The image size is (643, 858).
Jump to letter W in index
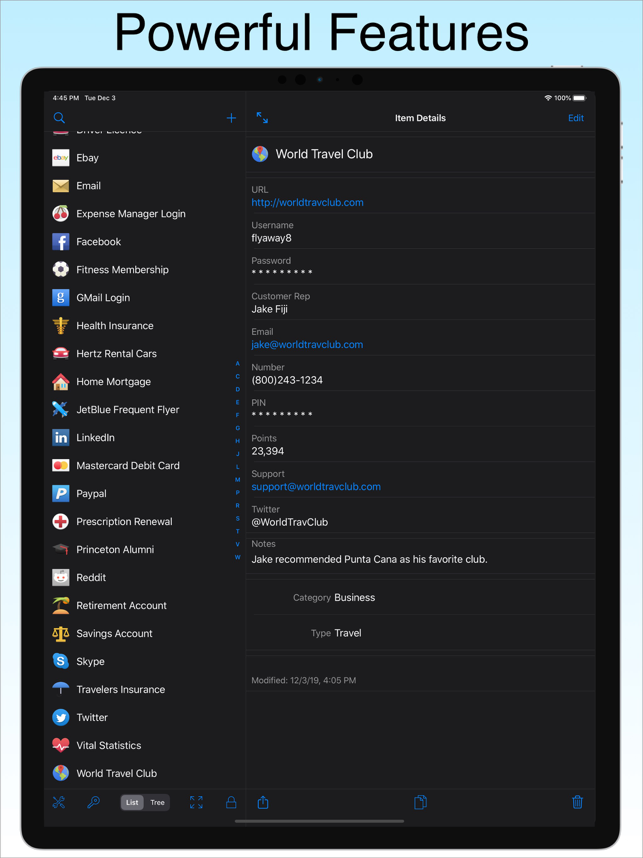(x=237, y=557)
